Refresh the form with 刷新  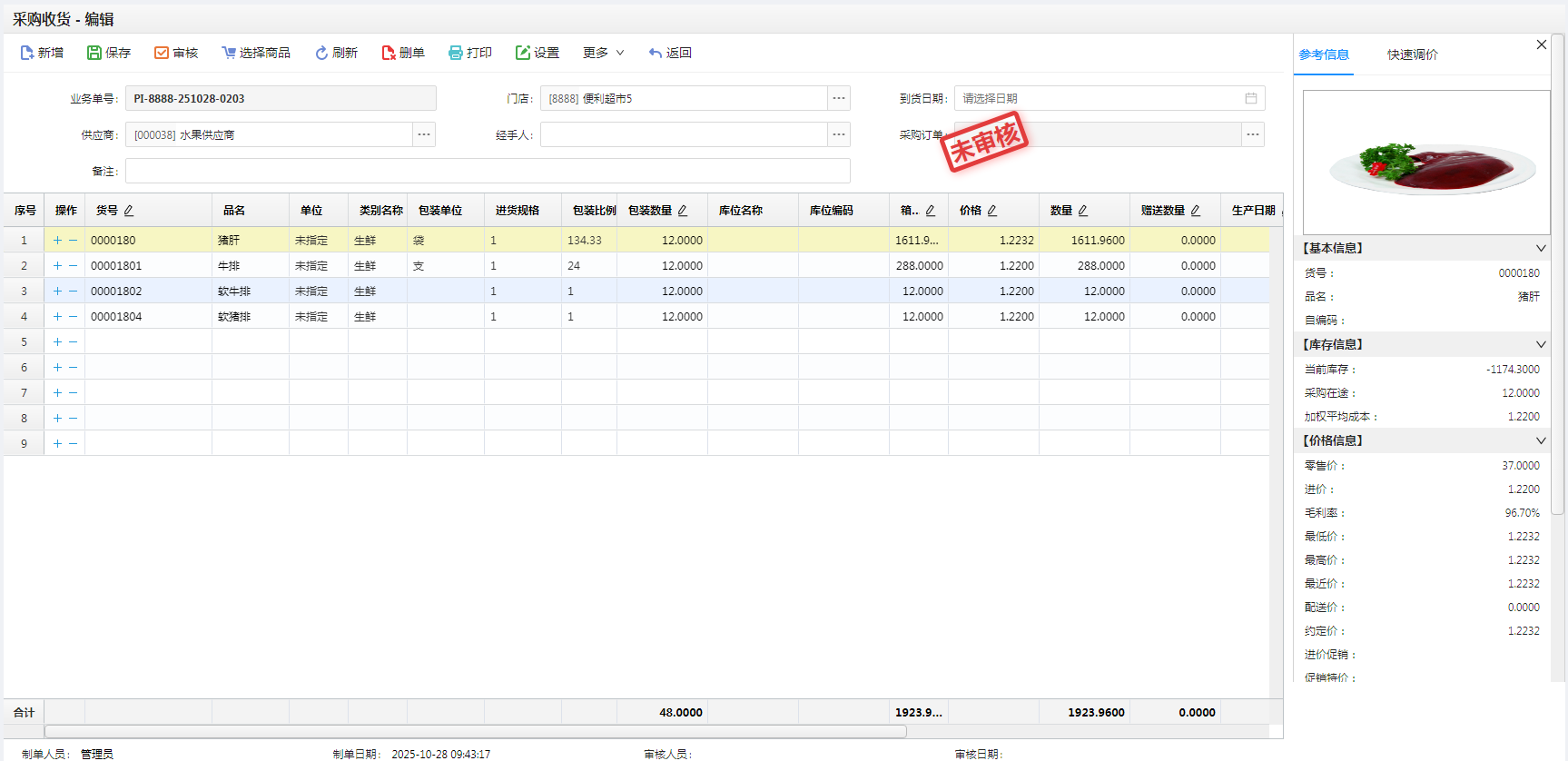(336, 53)
